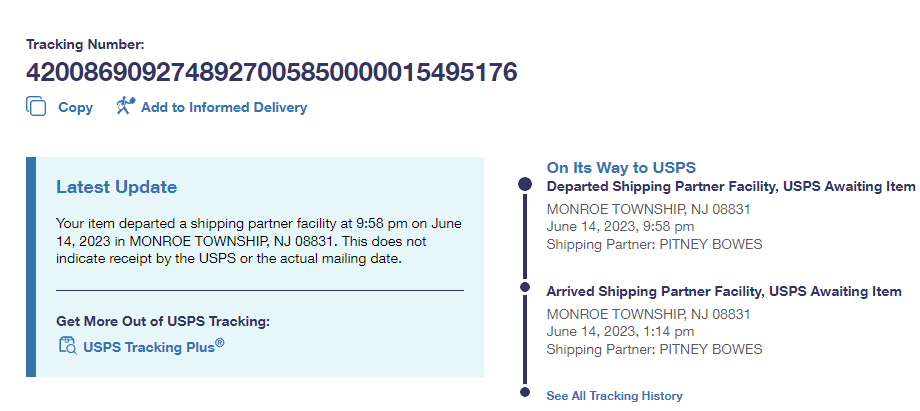Click the timeline dot for the Departed event

tap(525, 185)
